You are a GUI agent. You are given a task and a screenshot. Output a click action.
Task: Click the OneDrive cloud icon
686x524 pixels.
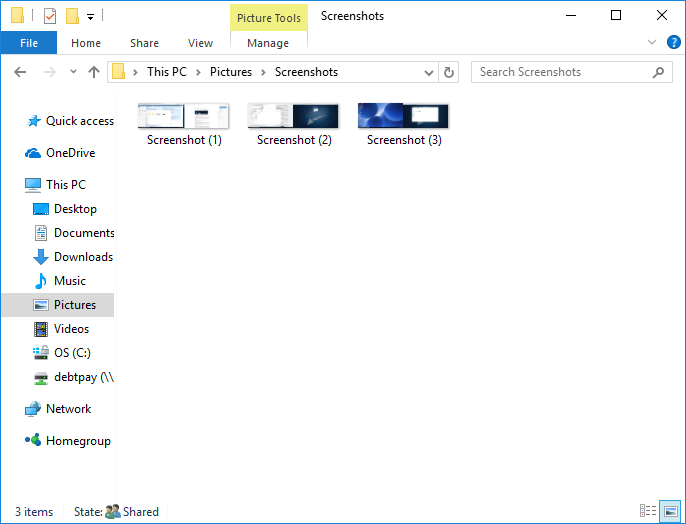[x=33, y=153]
